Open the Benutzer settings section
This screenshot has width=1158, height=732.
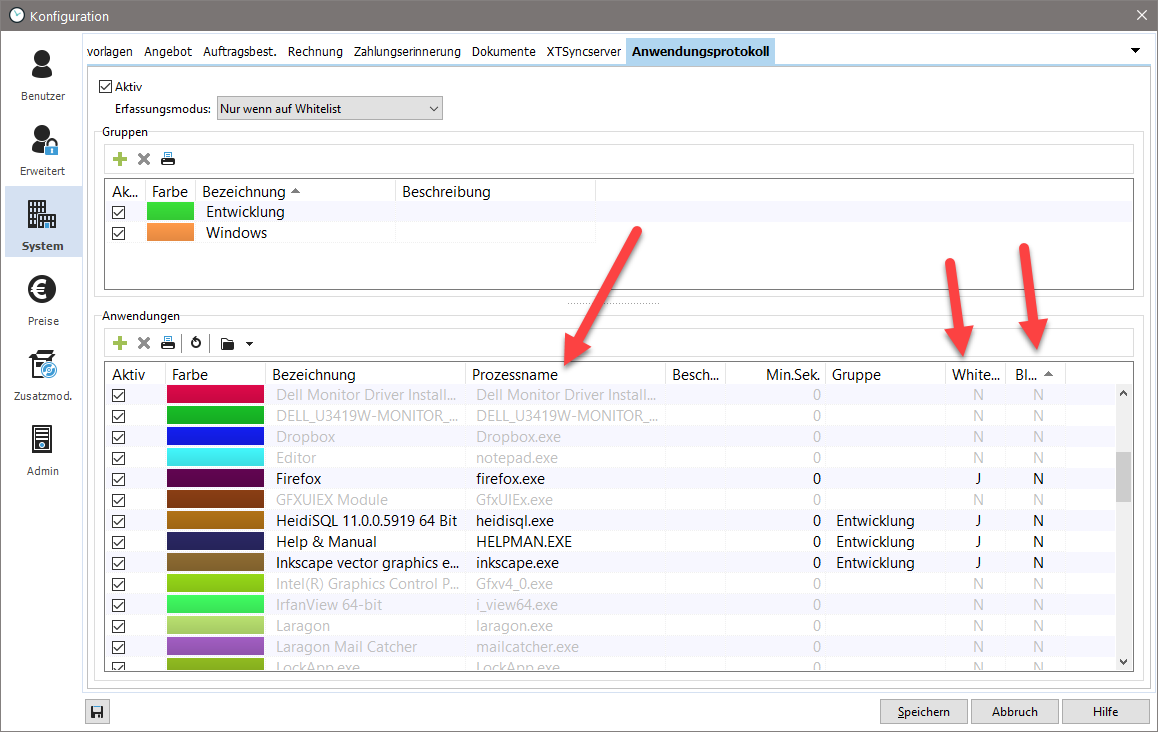[x=43, y=75]
